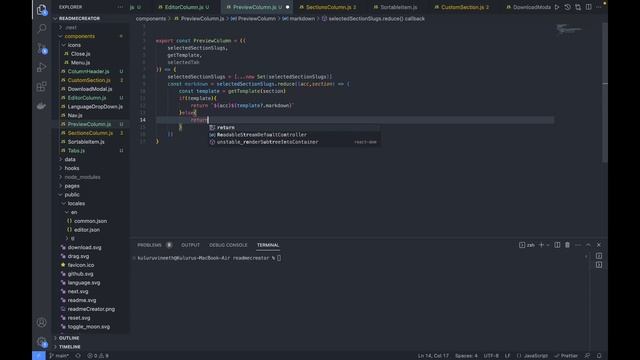Image resolution: width=640 pixels, height=360 pixels.
Task: Open the Accounts menu icon
Action: tap(42, 322)
